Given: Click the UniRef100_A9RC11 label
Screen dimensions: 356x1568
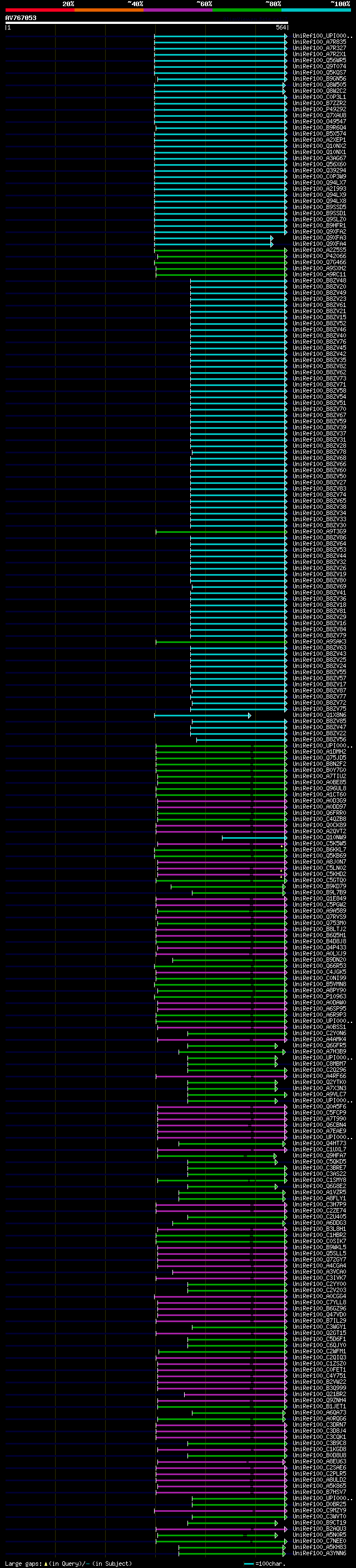Looking at the screenshot, I should [x=319, y=275].
